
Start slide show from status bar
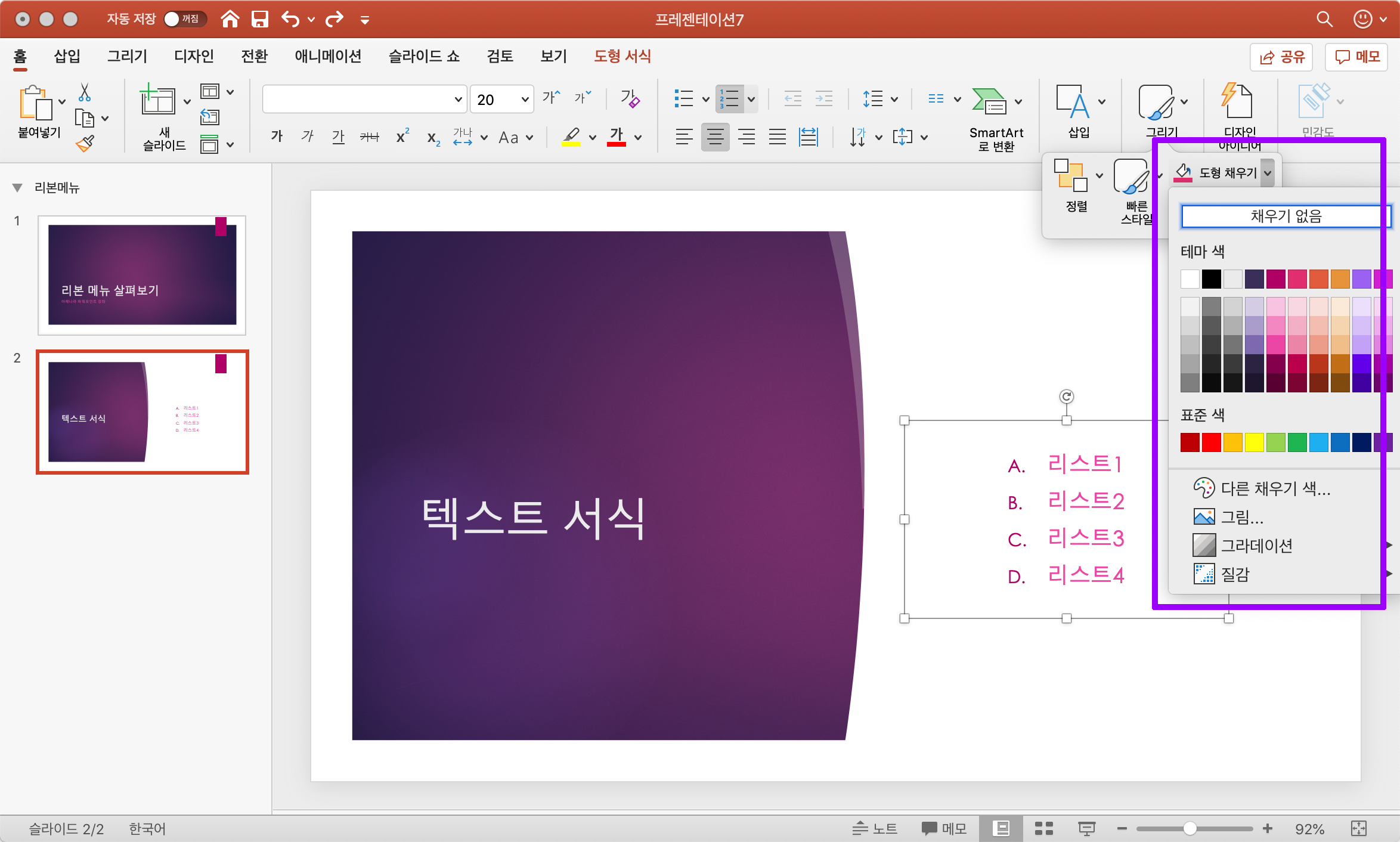(1086, 828)
